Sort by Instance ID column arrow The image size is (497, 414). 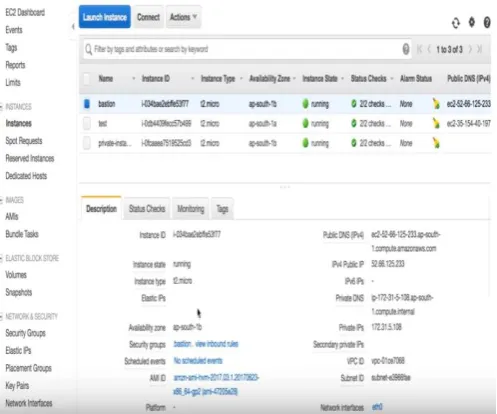192,79
